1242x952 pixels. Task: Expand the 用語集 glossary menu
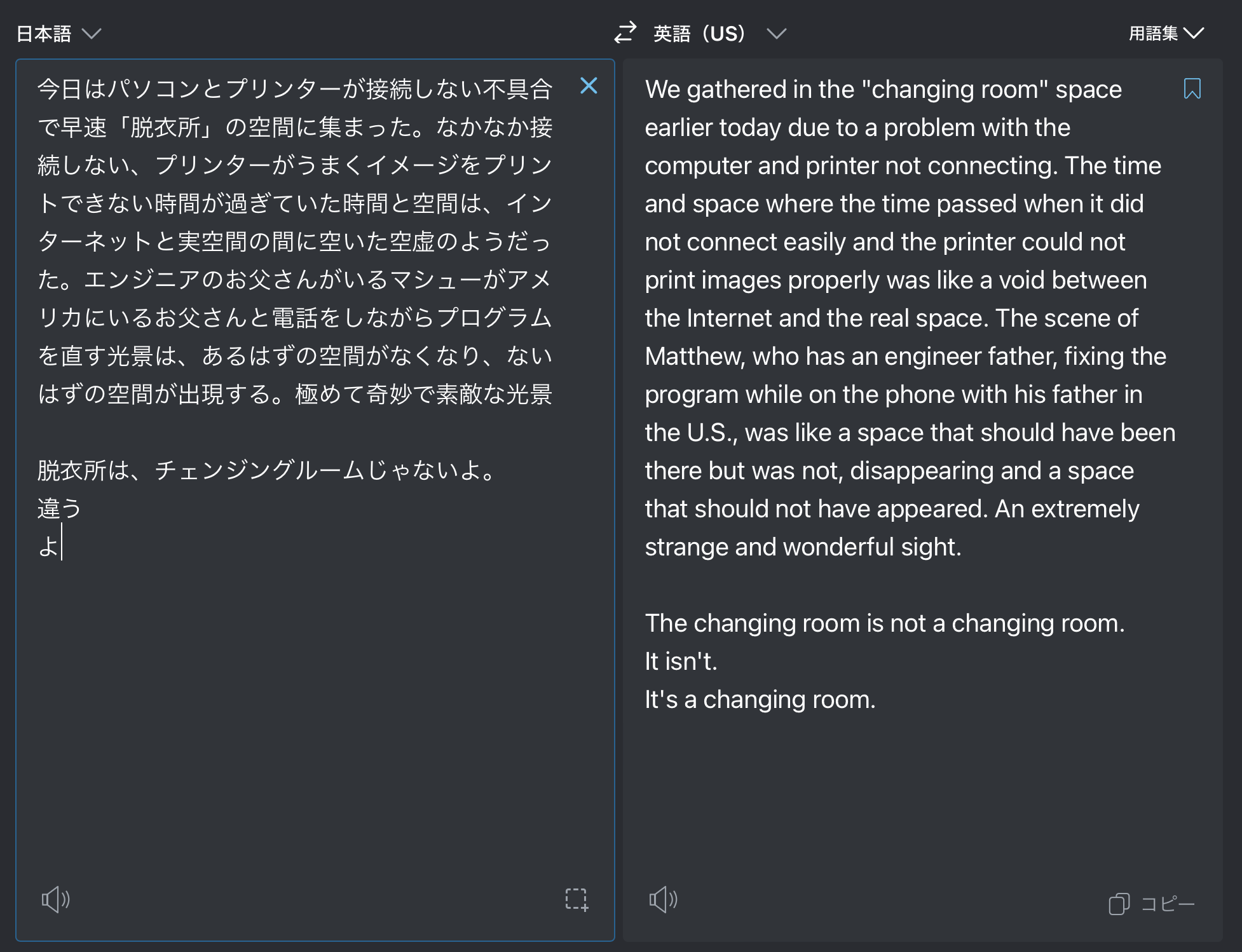pos(1153,33)
